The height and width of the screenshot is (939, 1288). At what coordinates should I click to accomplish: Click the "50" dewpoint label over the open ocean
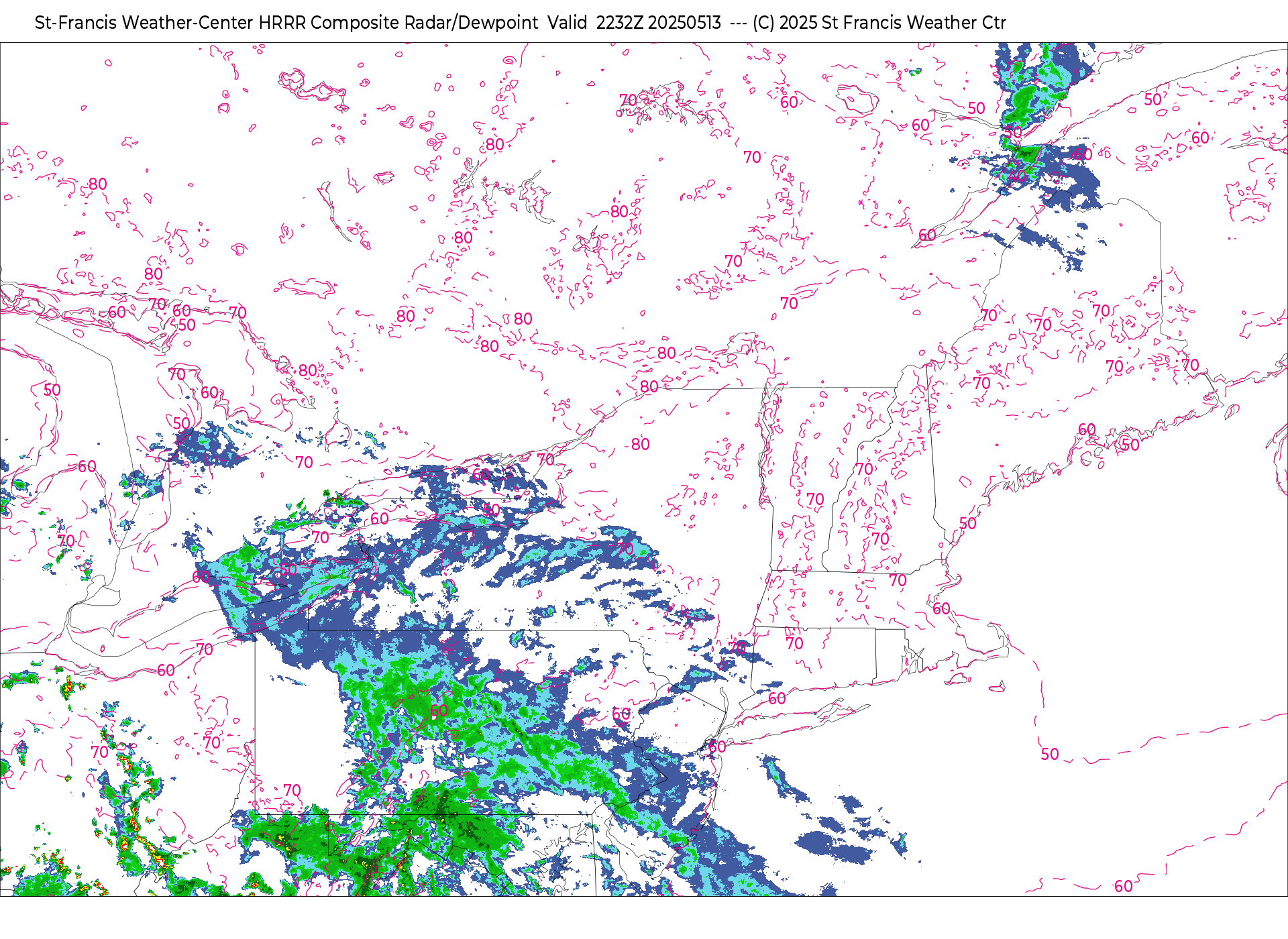(x=1050, y=754)
